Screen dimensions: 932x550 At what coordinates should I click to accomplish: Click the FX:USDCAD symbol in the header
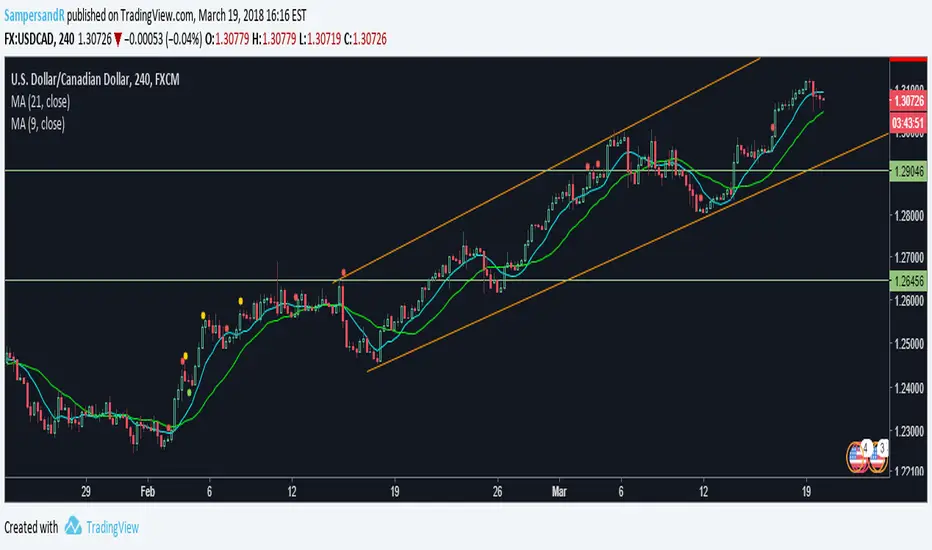(x=30, y=39)
